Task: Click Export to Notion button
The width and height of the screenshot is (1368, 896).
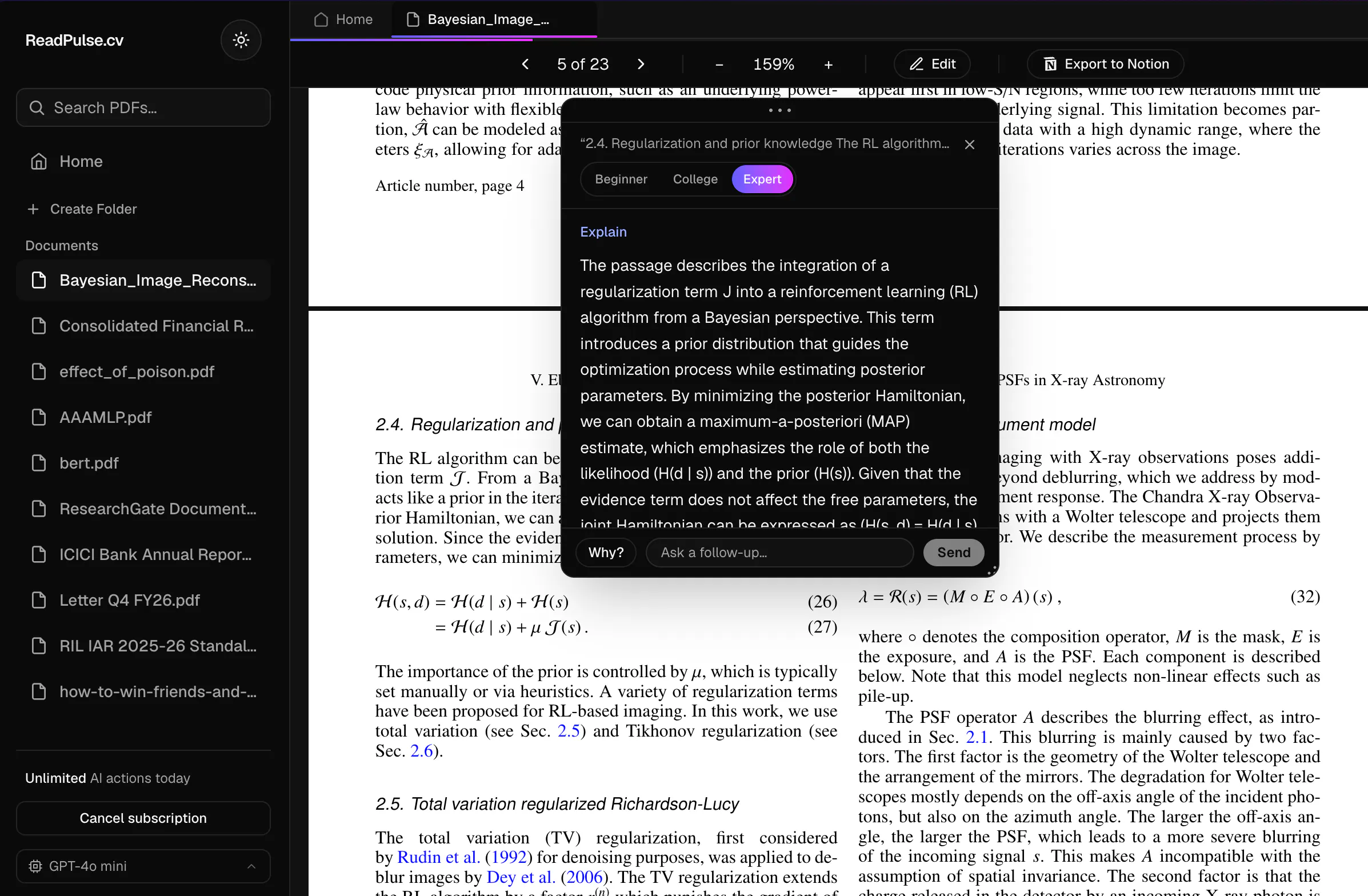Action: point(1105,64)
